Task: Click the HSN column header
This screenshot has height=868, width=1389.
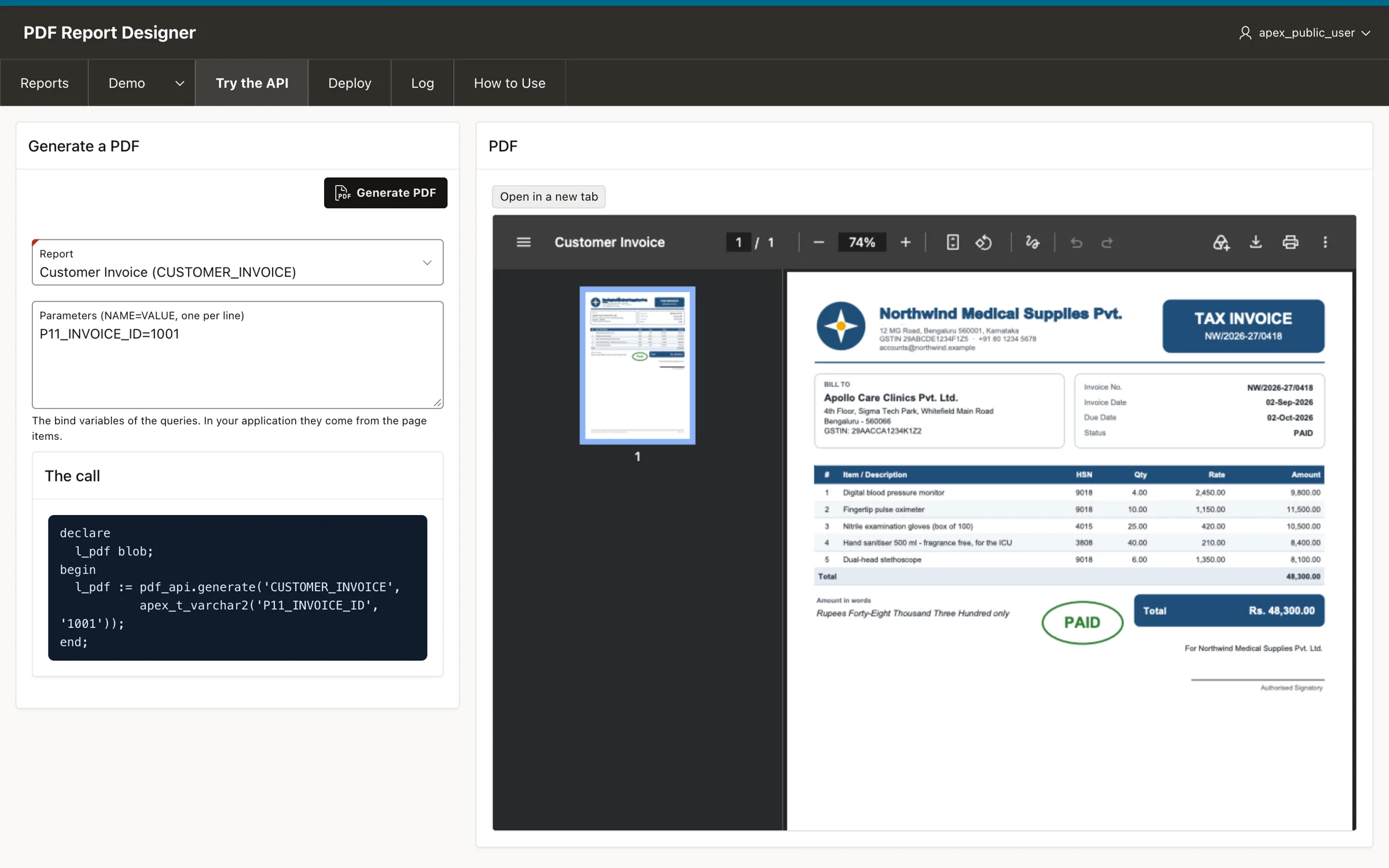Action: tap(1083, 475)
